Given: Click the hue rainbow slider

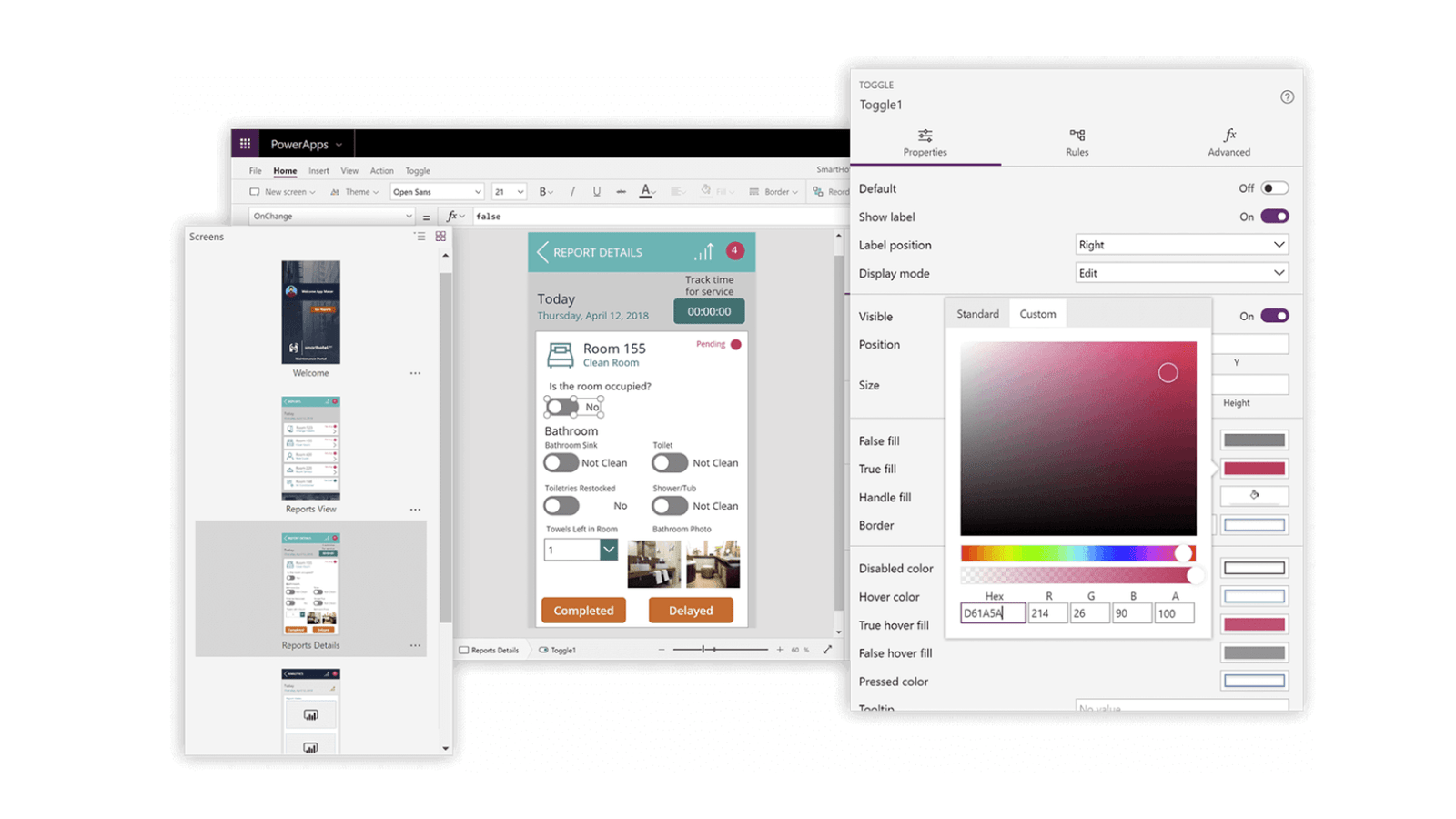Looking at the screenshot, I should (1078, 553).
